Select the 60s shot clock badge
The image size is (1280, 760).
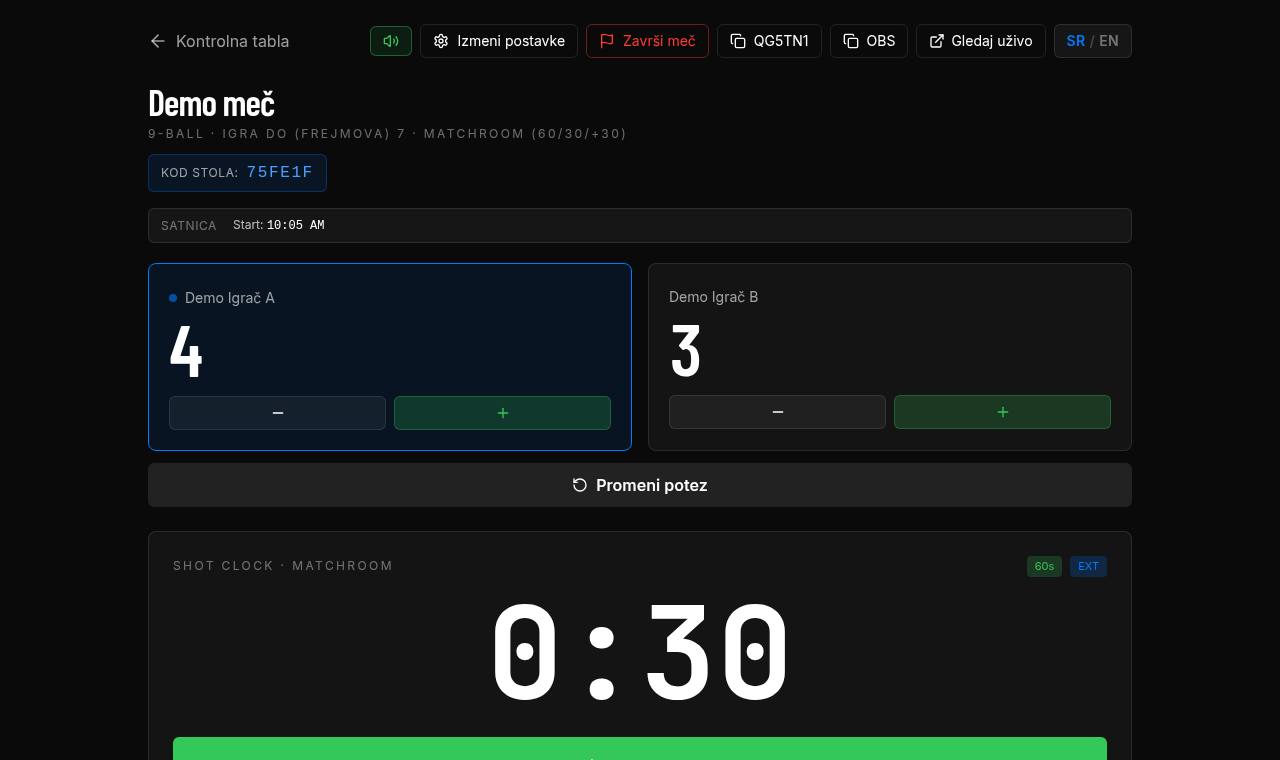(1044, 566)
